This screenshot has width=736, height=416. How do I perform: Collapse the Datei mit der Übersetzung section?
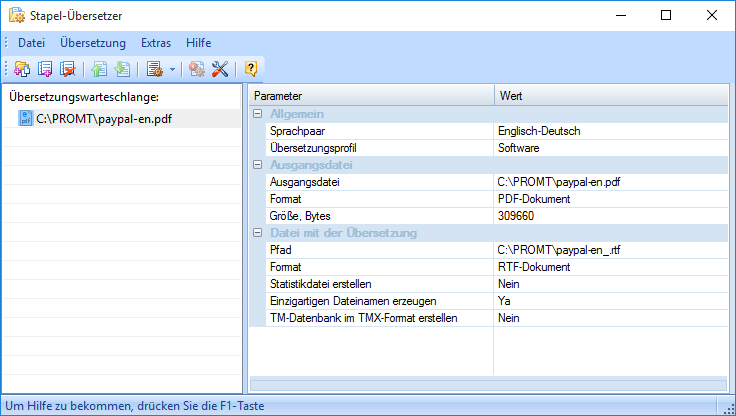[258, 233]
